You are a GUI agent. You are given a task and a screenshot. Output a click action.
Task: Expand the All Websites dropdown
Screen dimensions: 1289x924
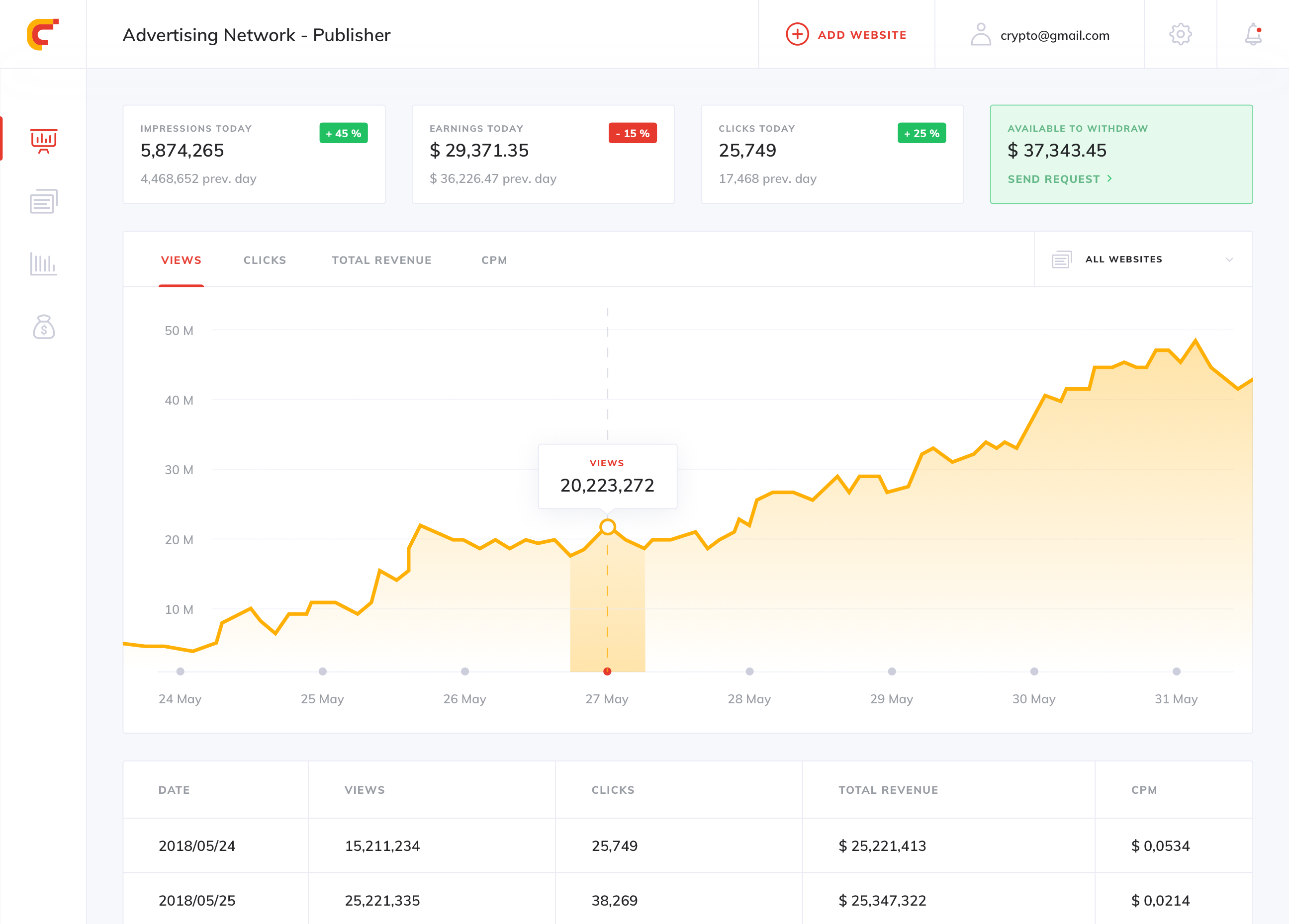click(x=1123, y=259)
